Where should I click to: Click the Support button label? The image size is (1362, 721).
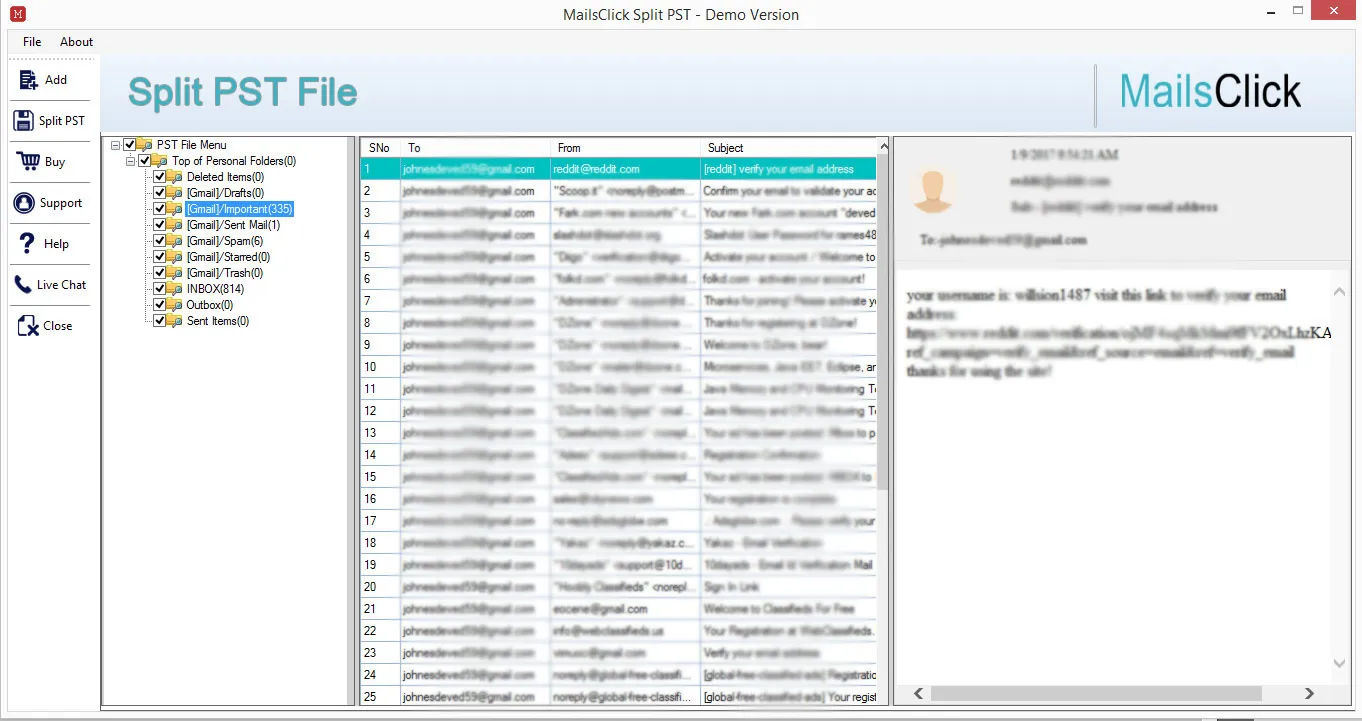pos(61,203)
